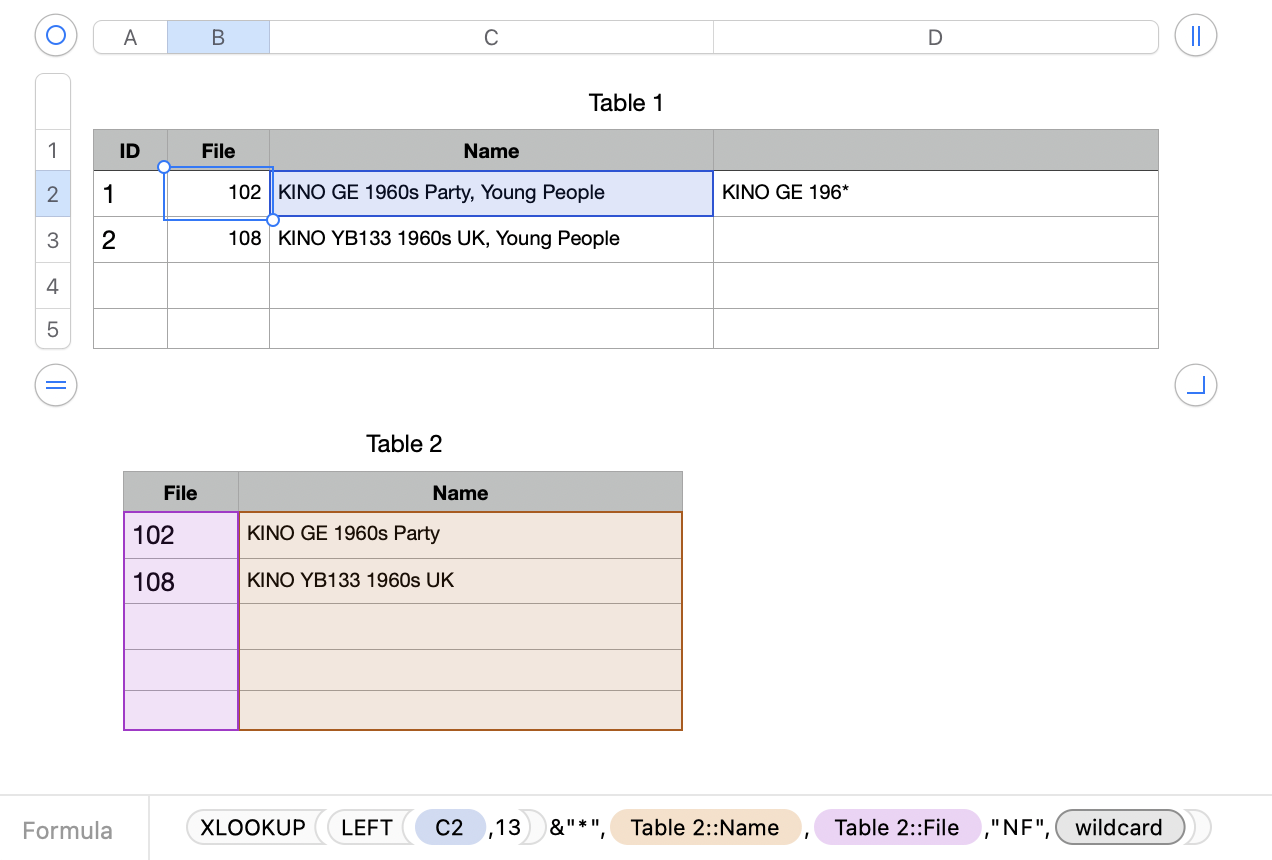
Task: Select row 2 header
Action: [x=53, y=194]
